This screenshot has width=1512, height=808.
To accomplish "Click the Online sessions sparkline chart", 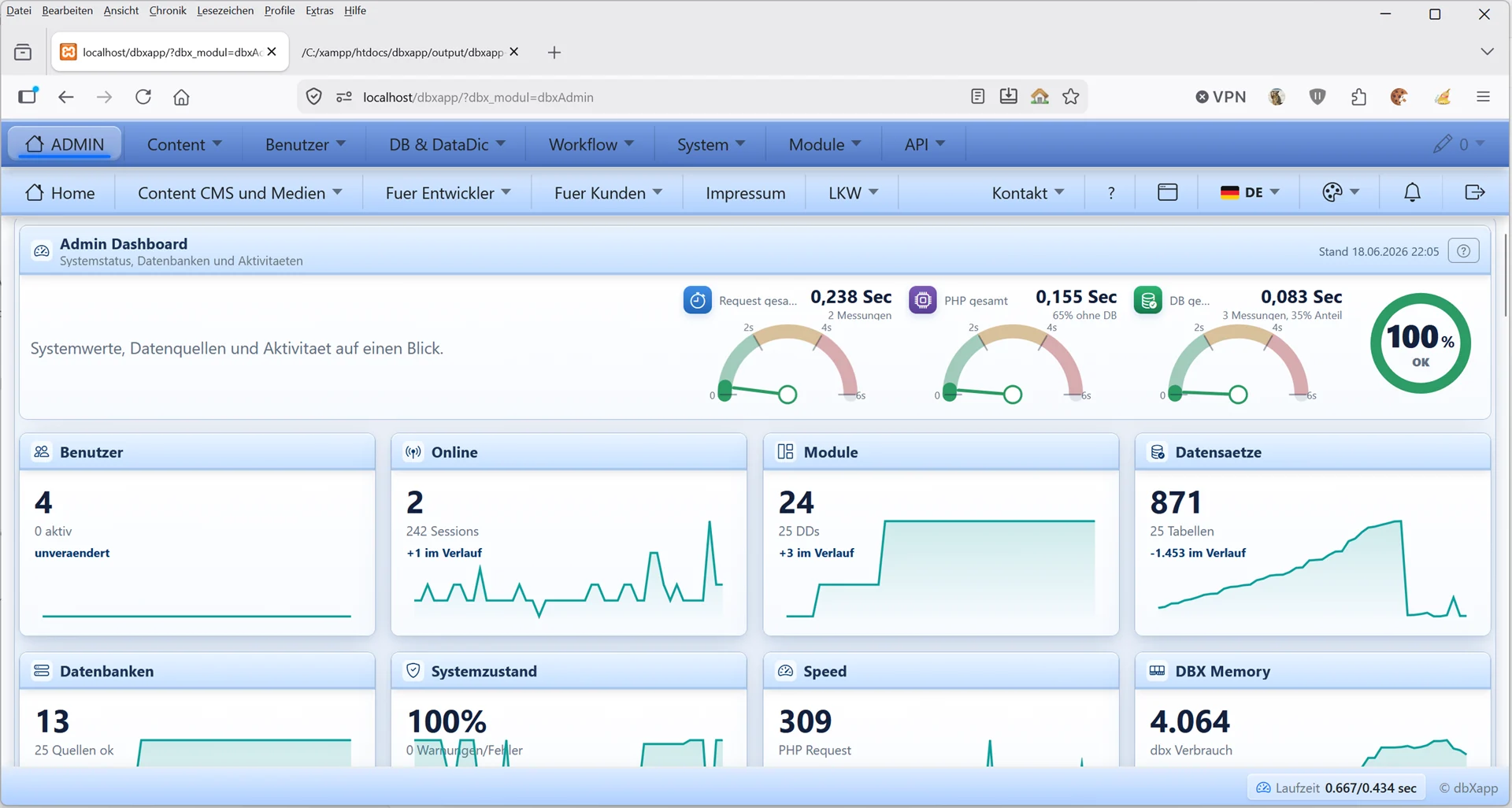I will (569, 569).
